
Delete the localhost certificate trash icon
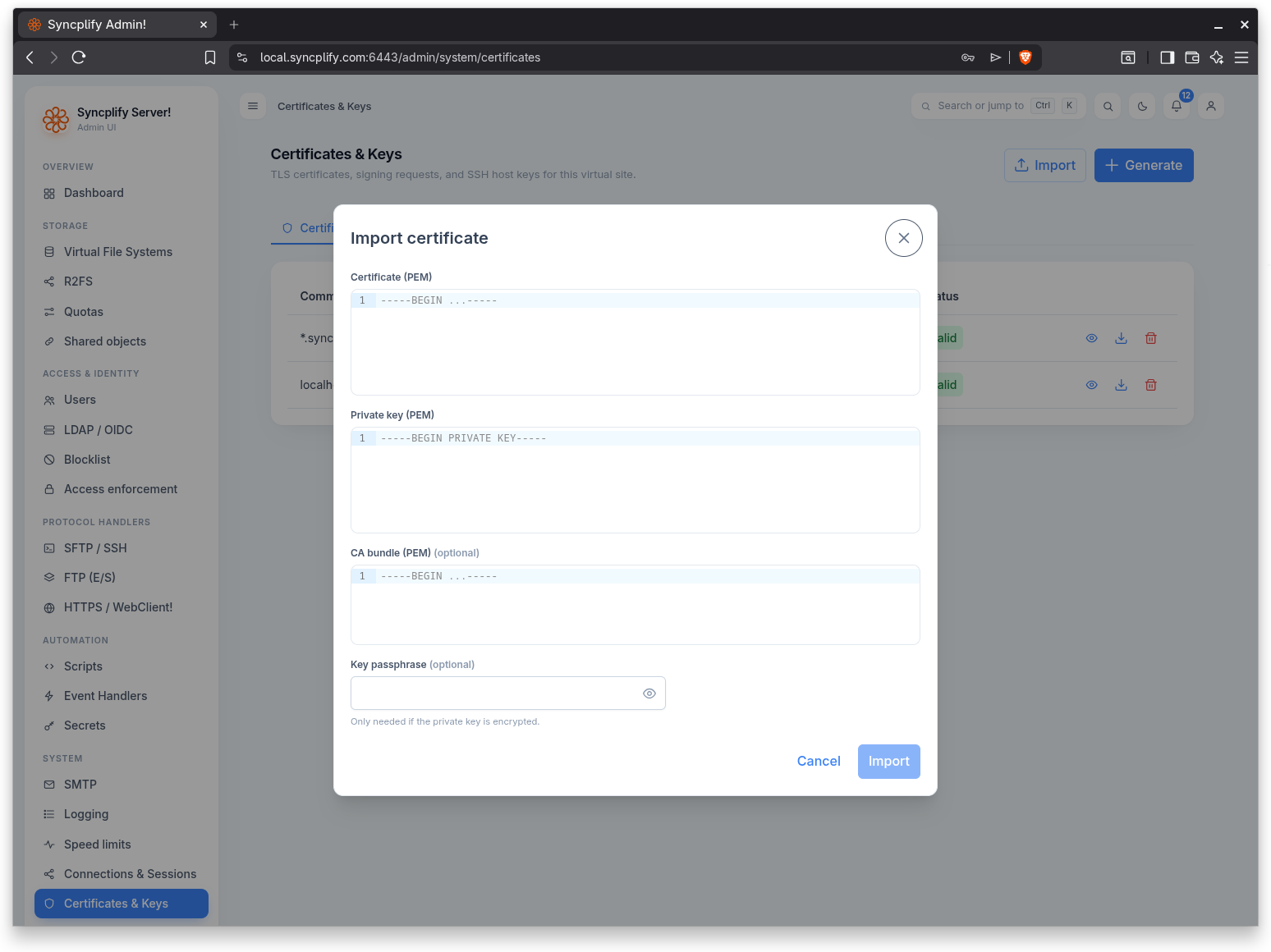[x=1150, y=385]
